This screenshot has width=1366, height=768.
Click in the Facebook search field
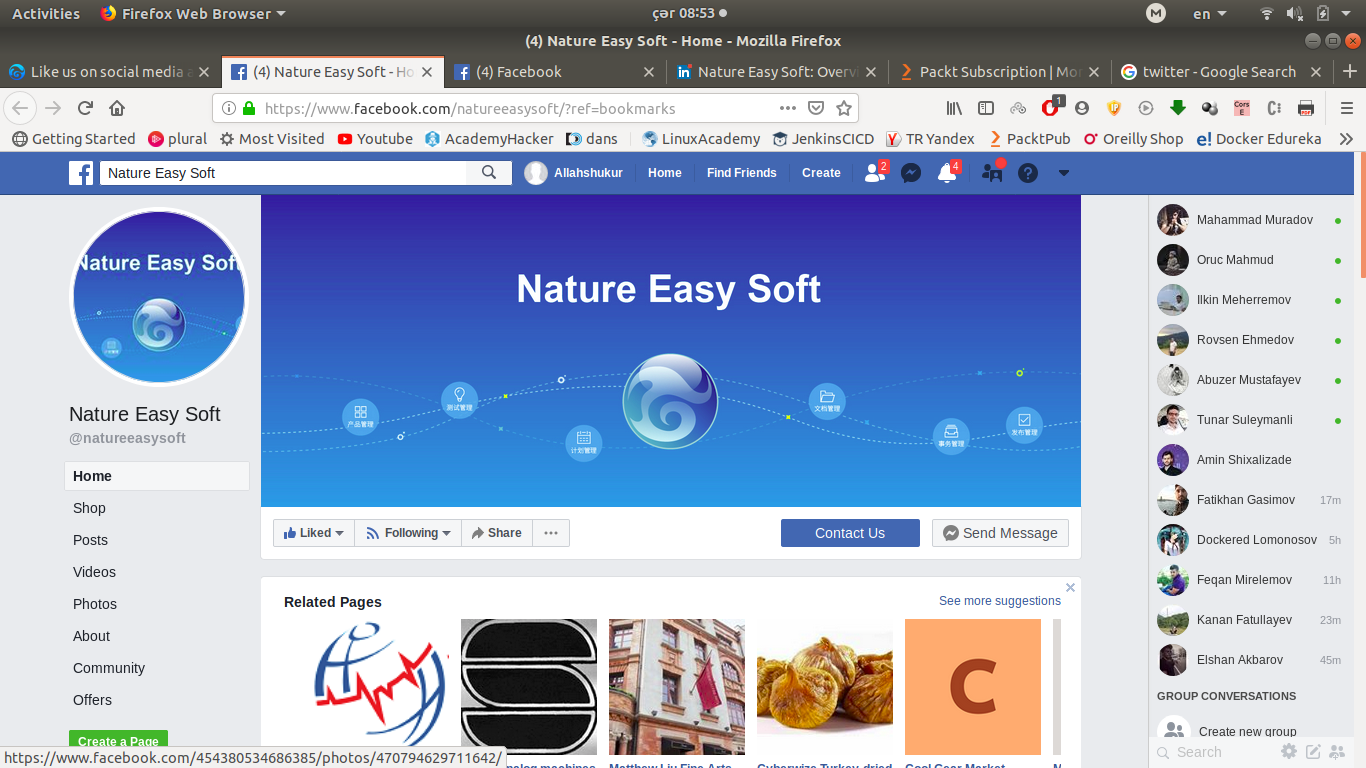(x=283, y=173)
